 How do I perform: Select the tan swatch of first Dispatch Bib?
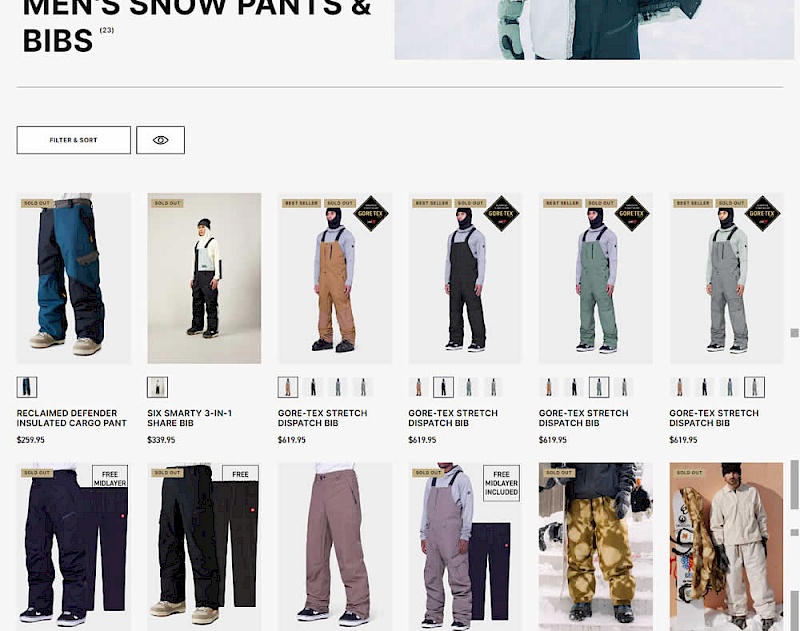(x=288, y=387)
